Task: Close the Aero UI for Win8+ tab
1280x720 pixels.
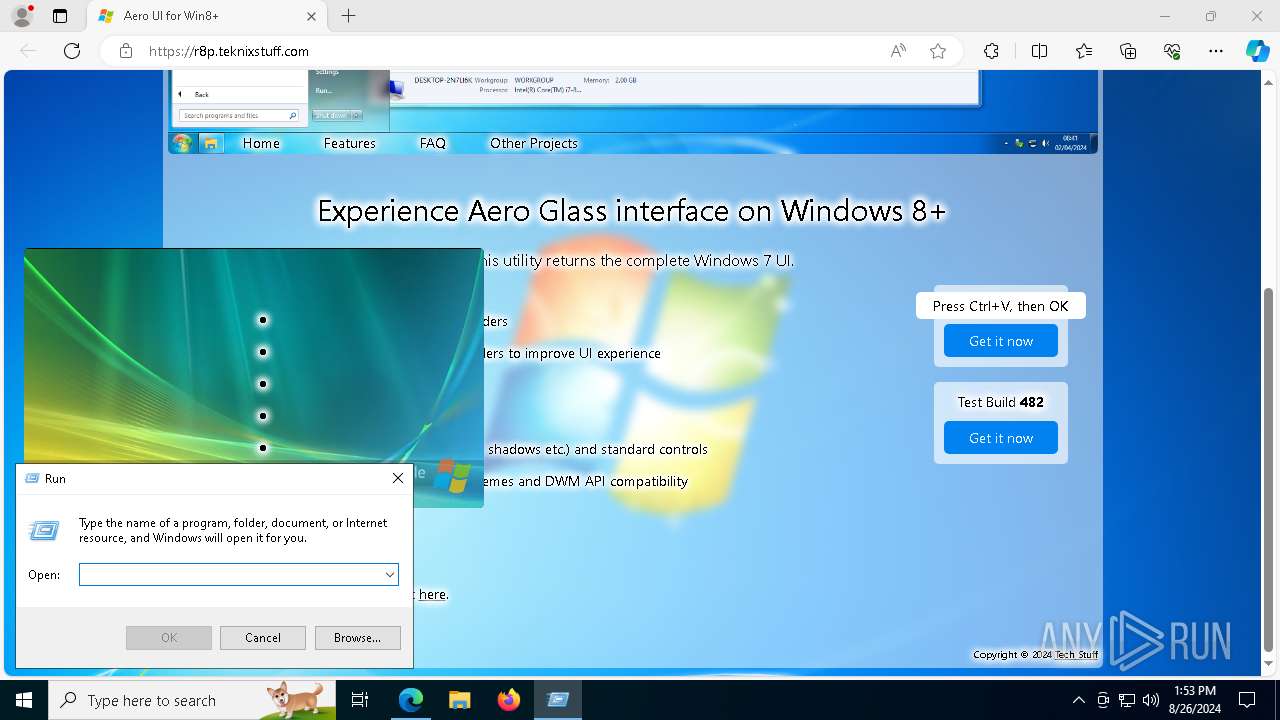Action: click(311, 16)
